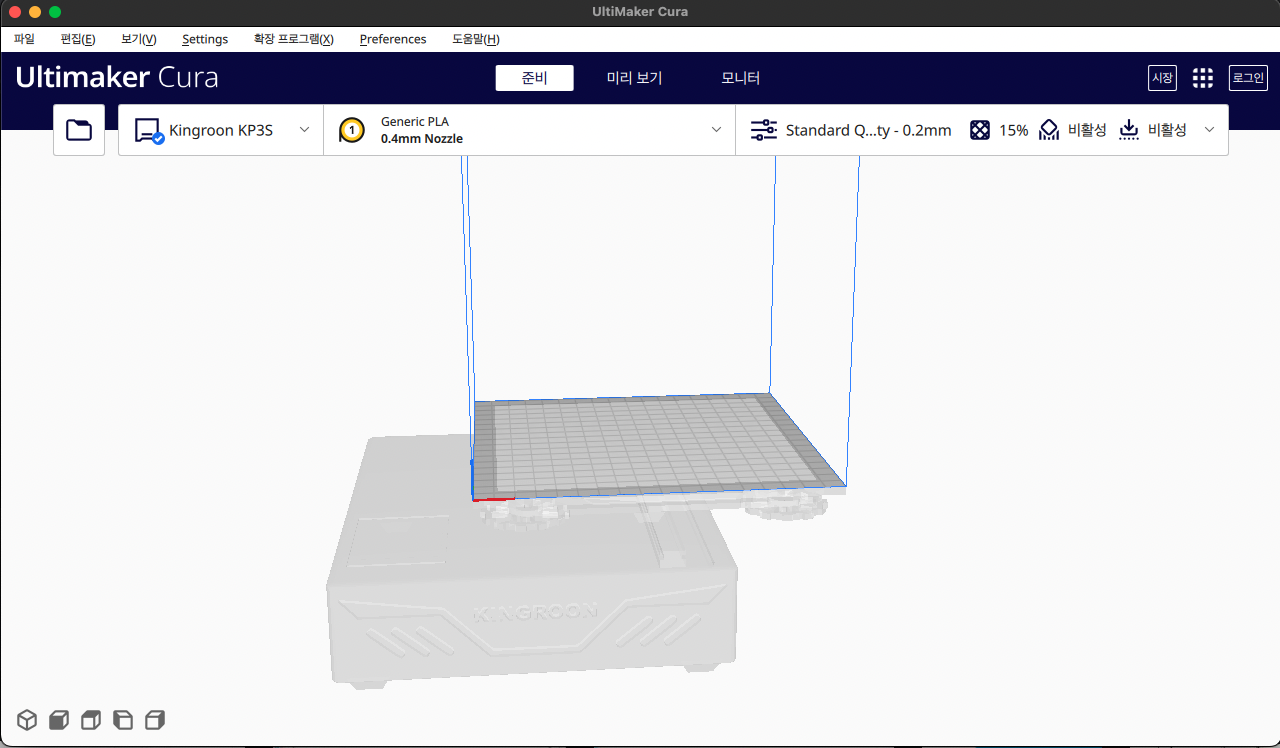This screenshot has height=748, width=1280.
Task: Open the 파일 menu
Action: [24, 39]
